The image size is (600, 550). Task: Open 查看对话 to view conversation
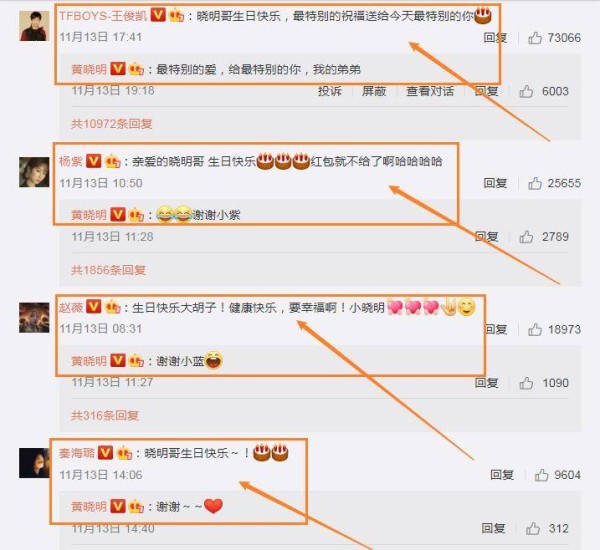(x=430, y=91)
